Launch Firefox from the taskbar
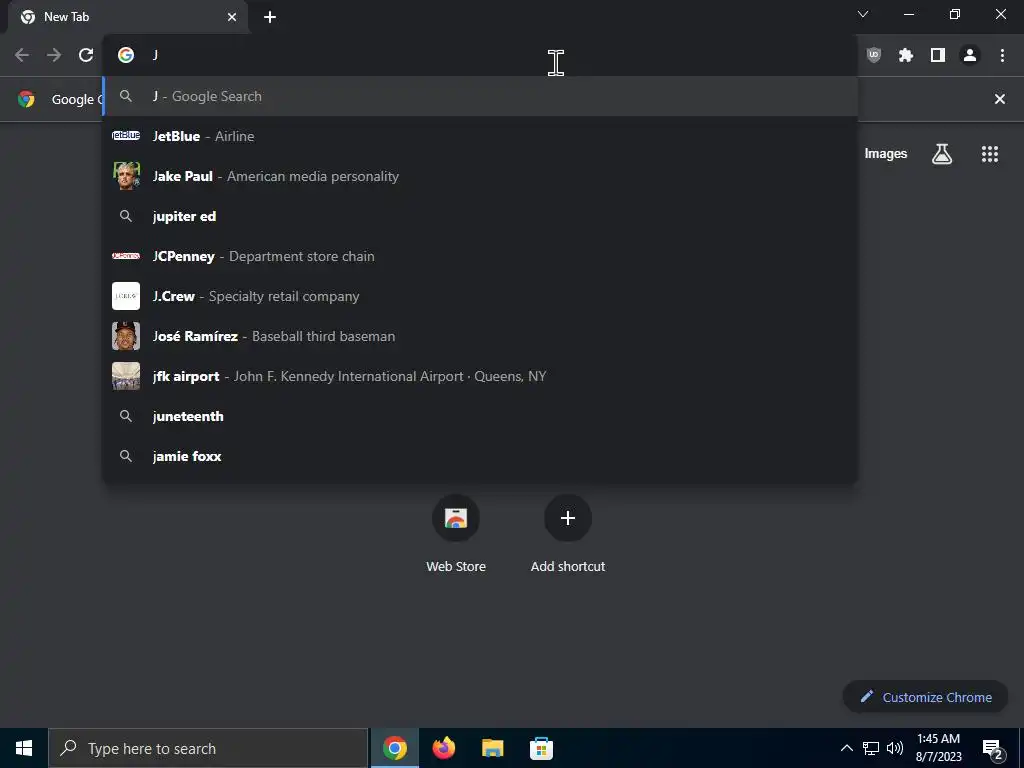 click(x=444, y=748)
